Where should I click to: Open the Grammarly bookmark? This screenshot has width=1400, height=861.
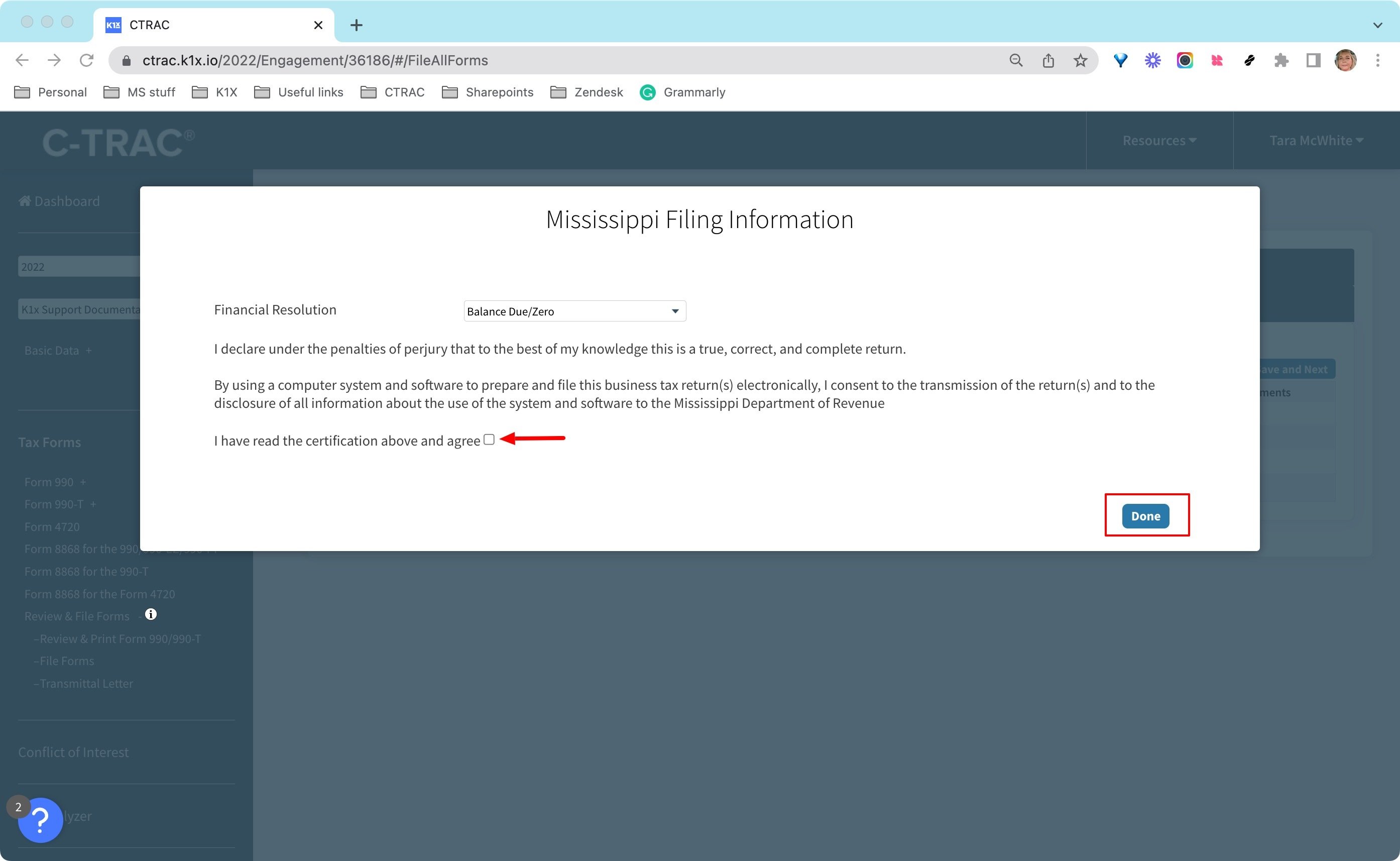(682, 92)
